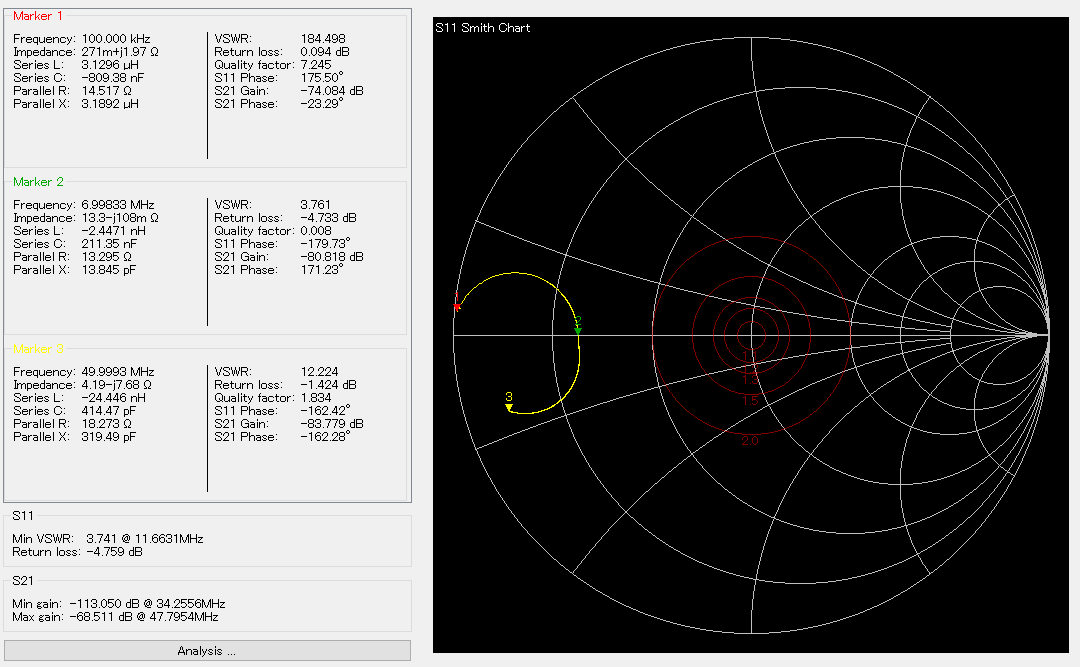Screen dimensions: 1080x667
Task: Click the 2.0 VSWR circle label
Action: pos(750,441)
